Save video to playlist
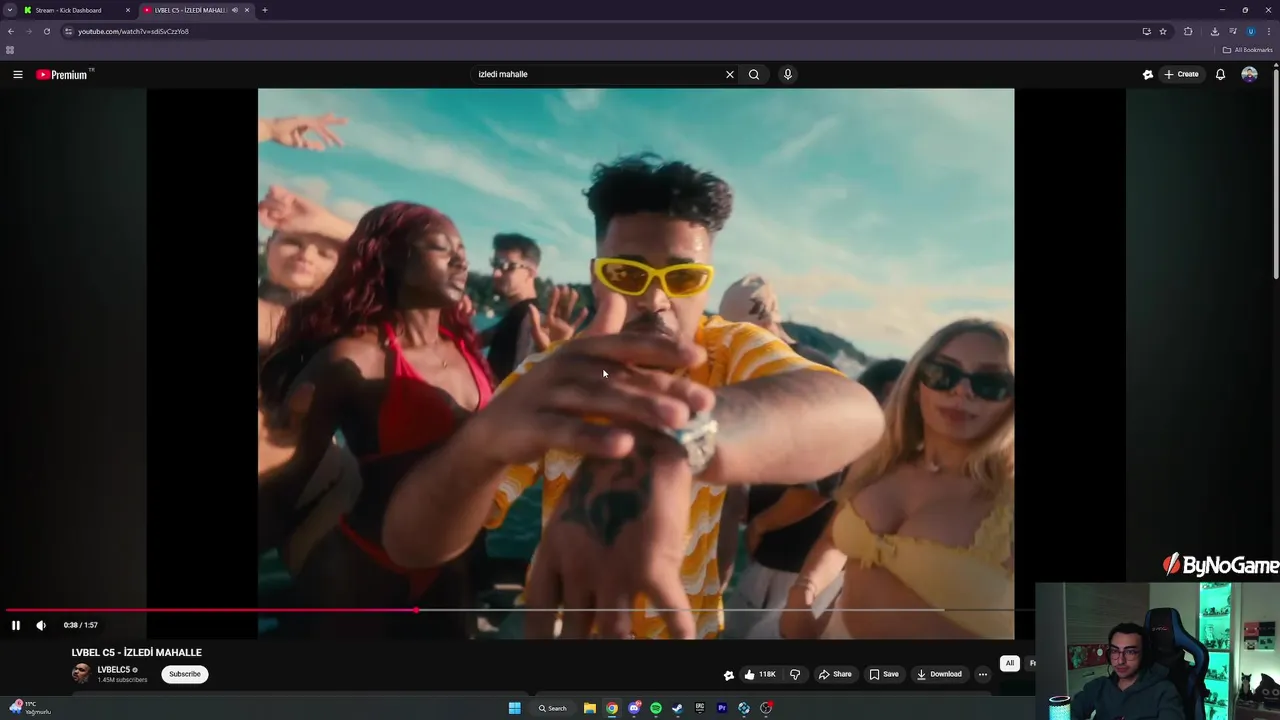1280x720 pixels. coord(884,674)
